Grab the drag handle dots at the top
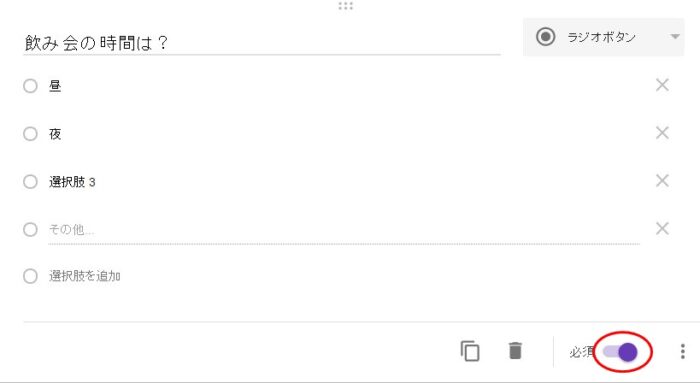The height and width of the screenshot is (383, 700). 346,6
